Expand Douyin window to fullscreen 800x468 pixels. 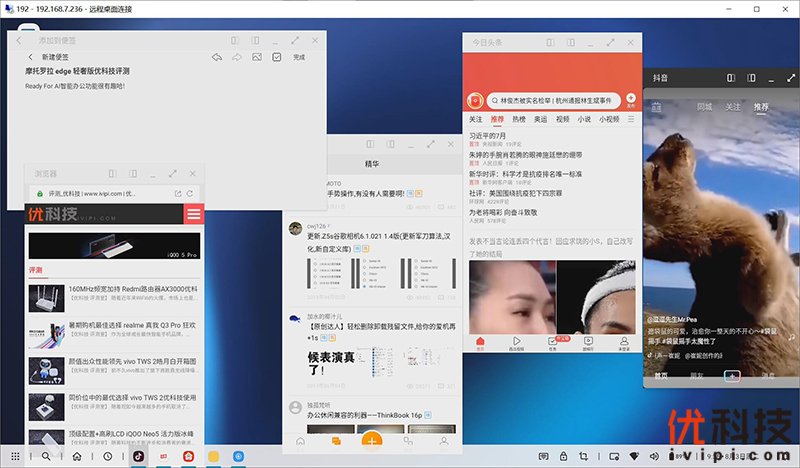[x=791, y=78]
